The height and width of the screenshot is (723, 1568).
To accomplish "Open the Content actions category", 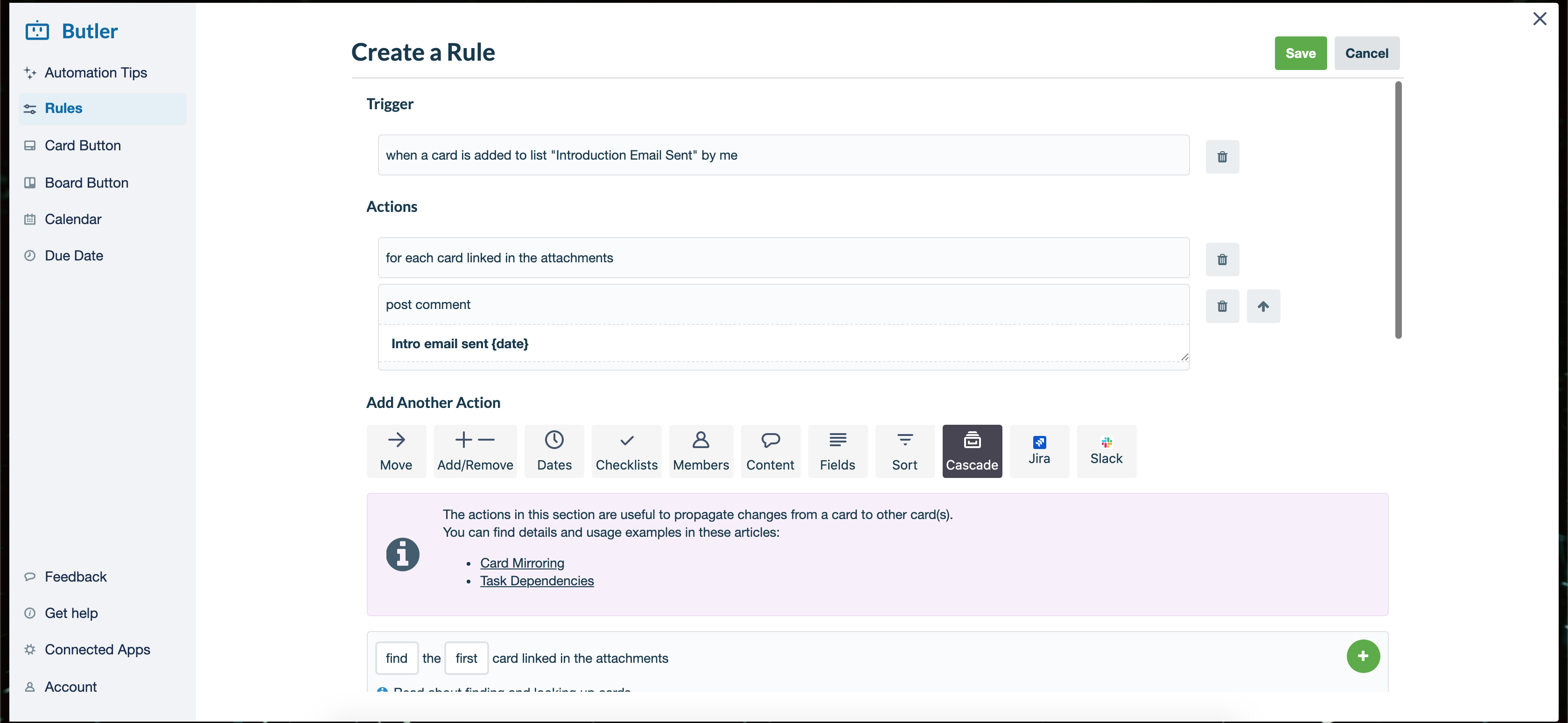I will (770, 451).
